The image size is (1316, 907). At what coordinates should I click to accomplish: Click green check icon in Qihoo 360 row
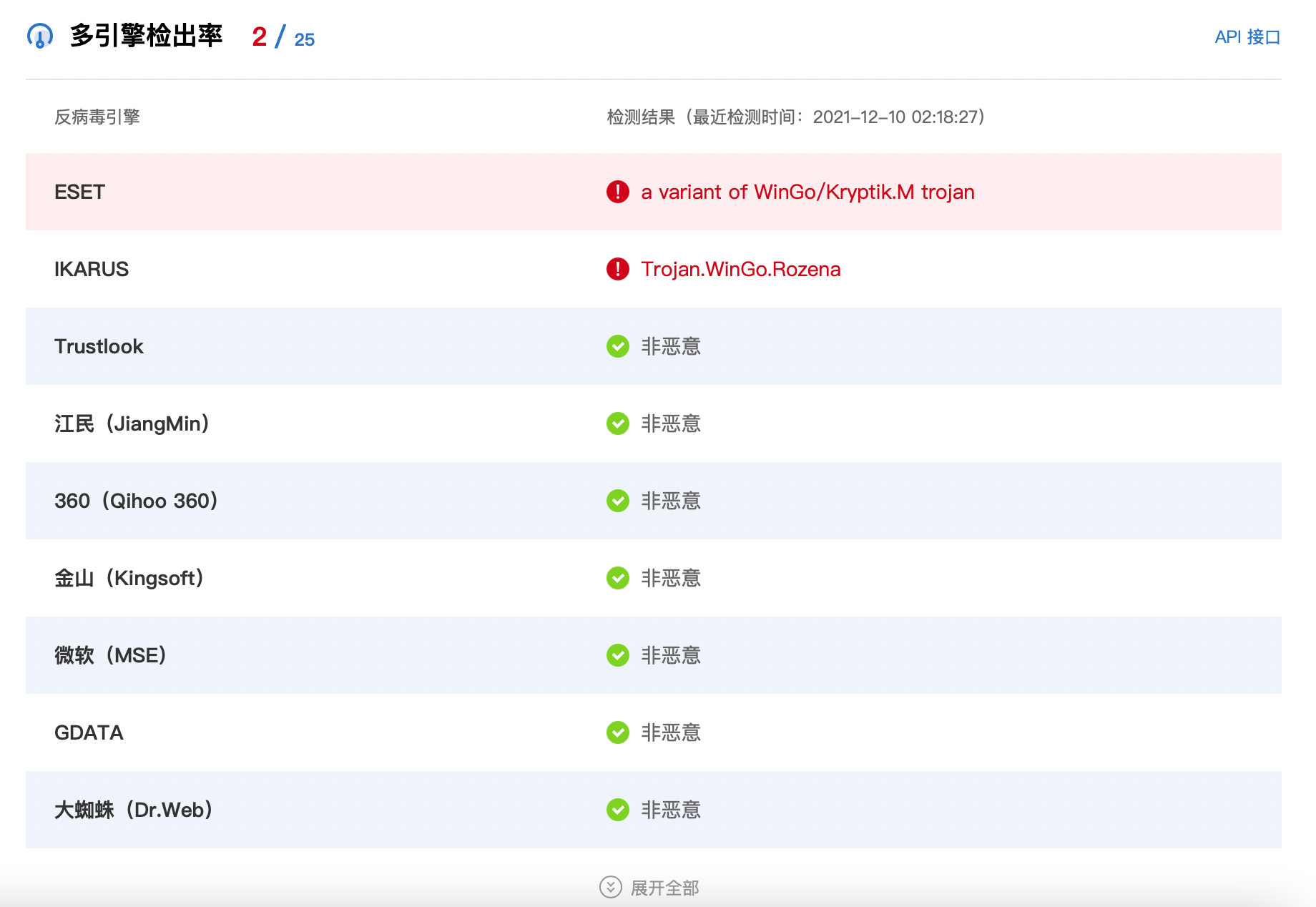[x=617, y=501]
